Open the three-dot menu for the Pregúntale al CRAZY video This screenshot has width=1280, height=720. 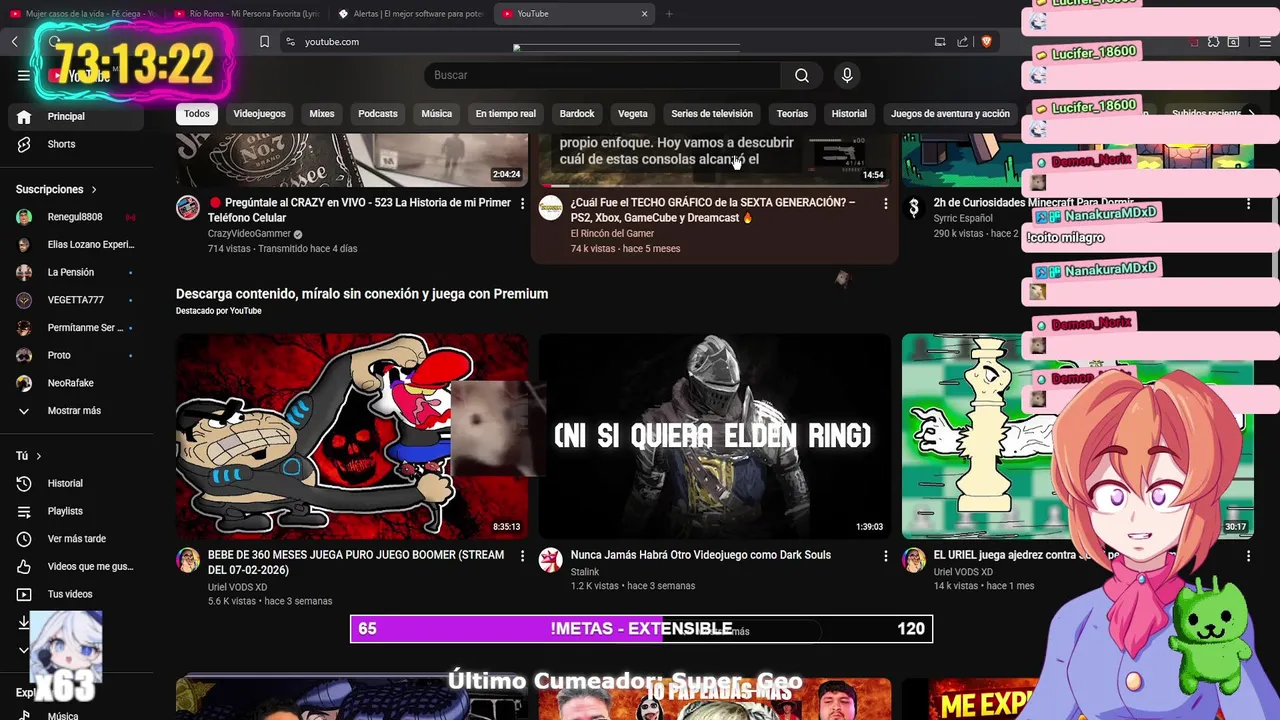(x=522, y=203)
